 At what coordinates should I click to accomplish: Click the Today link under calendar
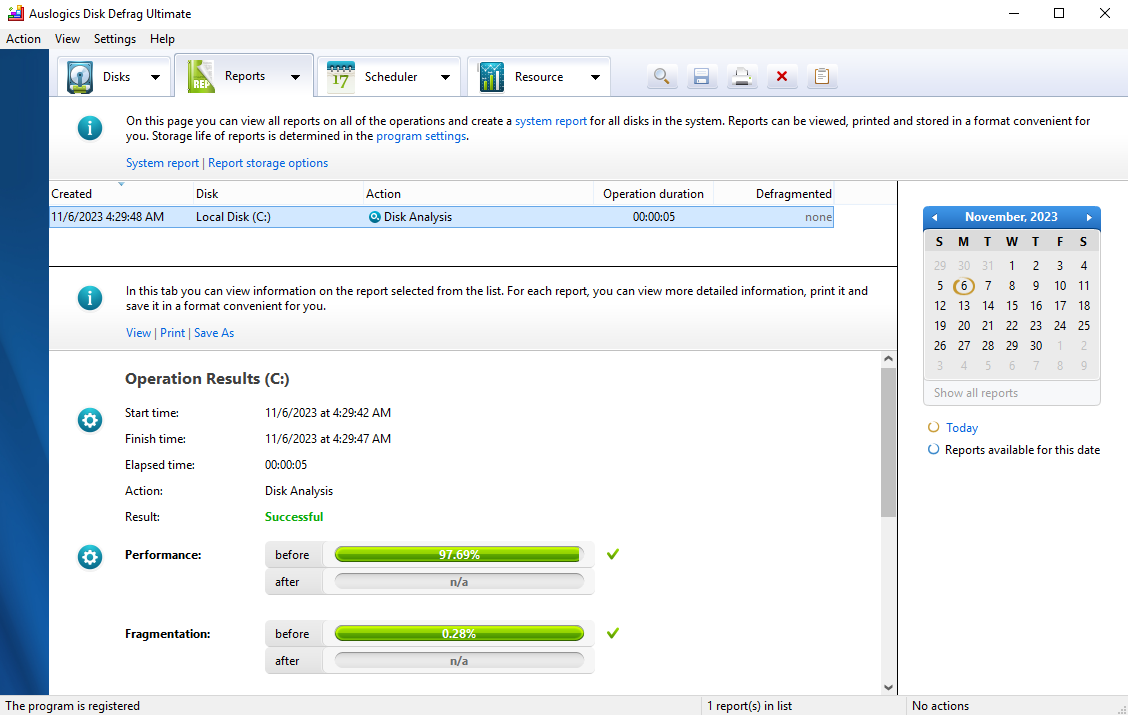coord(962,427)
